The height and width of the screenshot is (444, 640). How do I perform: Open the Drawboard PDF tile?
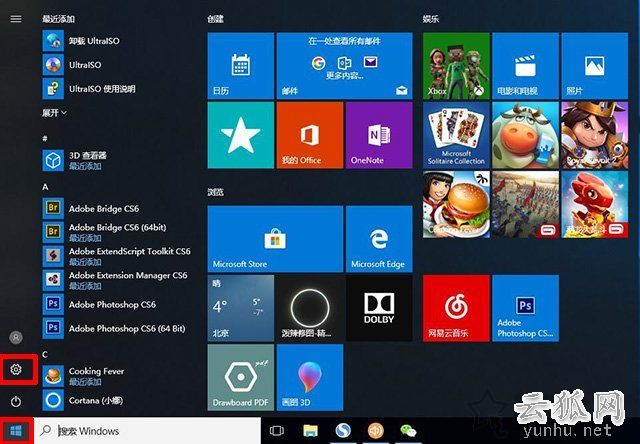click(240, 377)
